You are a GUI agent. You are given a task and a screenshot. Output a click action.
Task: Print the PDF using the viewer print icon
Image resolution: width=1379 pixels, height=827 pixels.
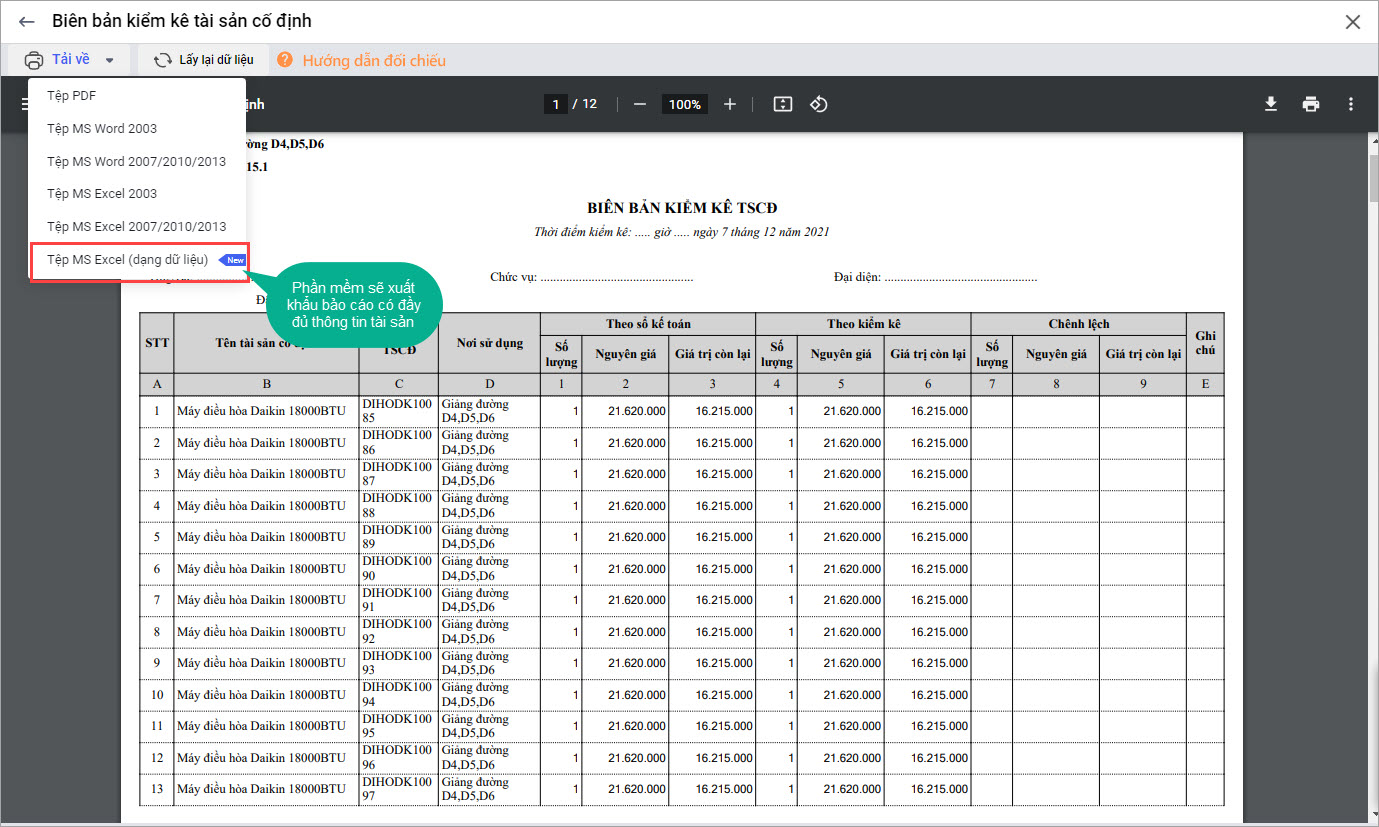pos(1311,104)
